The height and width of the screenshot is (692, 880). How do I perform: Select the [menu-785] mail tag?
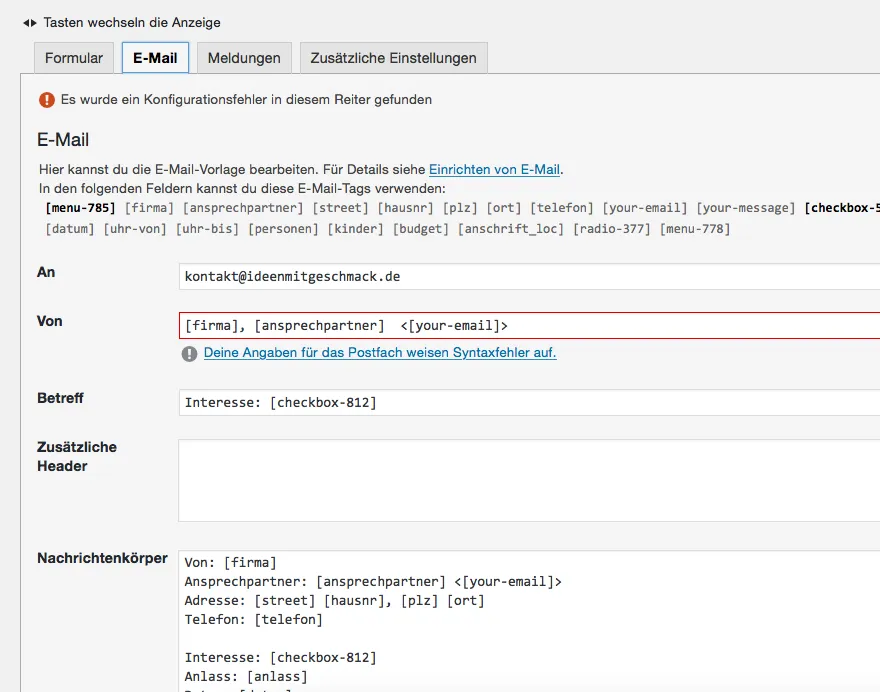(80, 208)
